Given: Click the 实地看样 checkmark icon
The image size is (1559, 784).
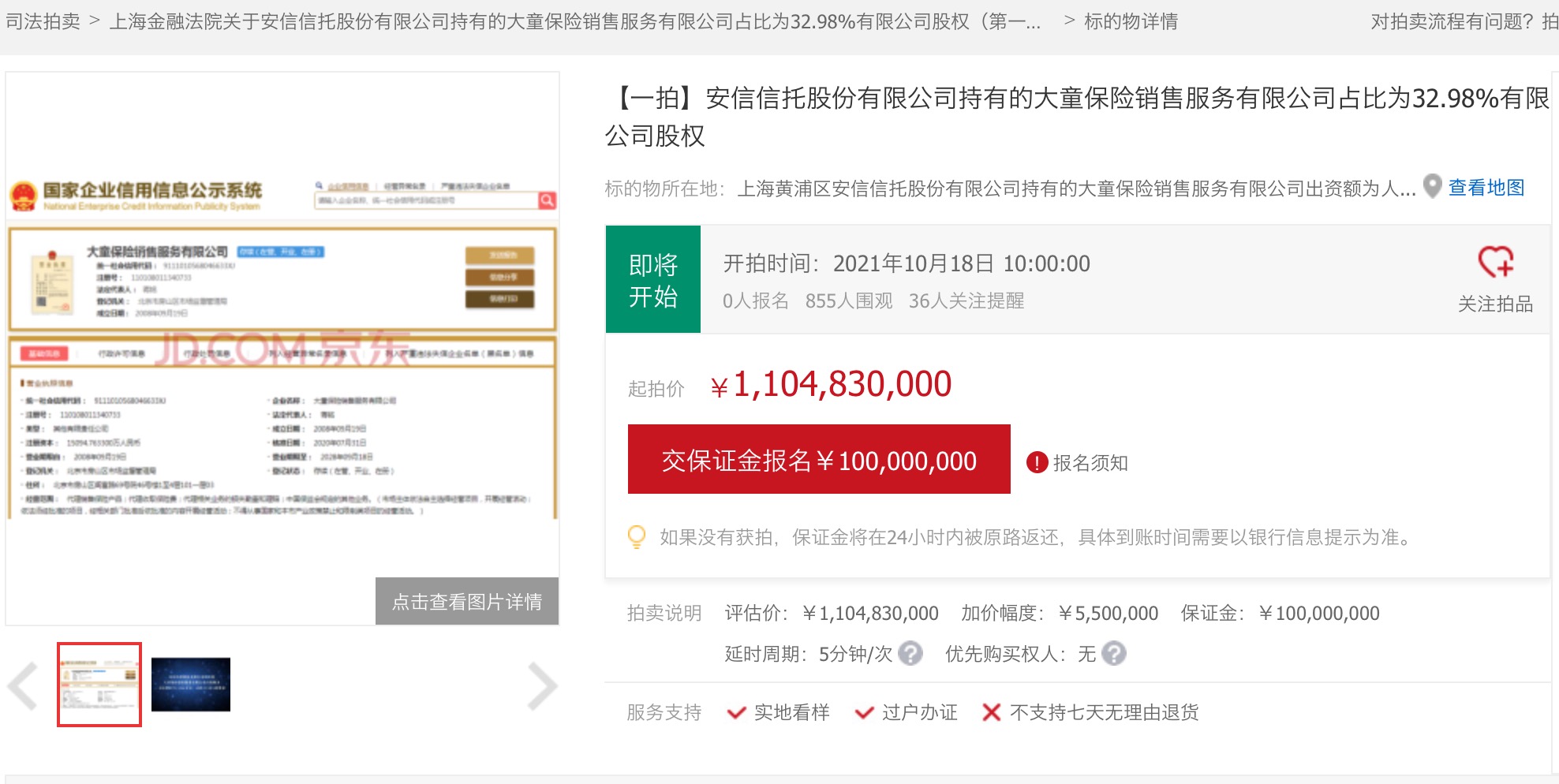Looking at the screenshot, I should (x=736, y=713).
